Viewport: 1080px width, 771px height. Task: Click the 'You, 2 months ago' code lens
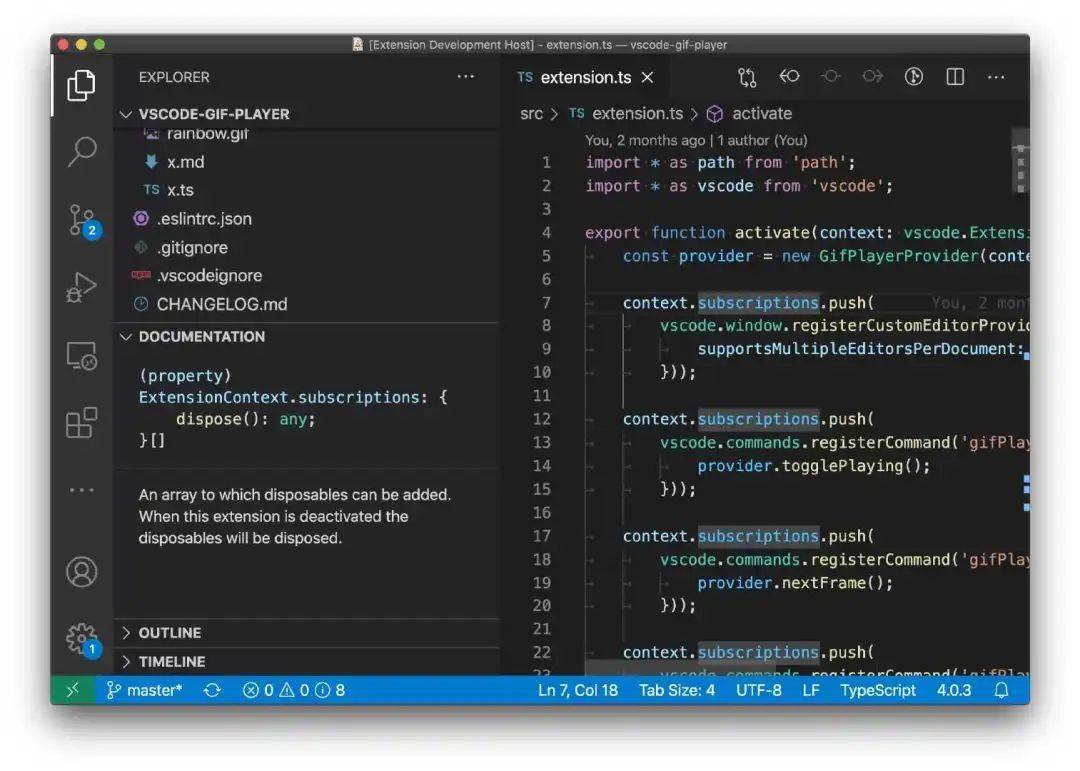click(x=645, y=140)
